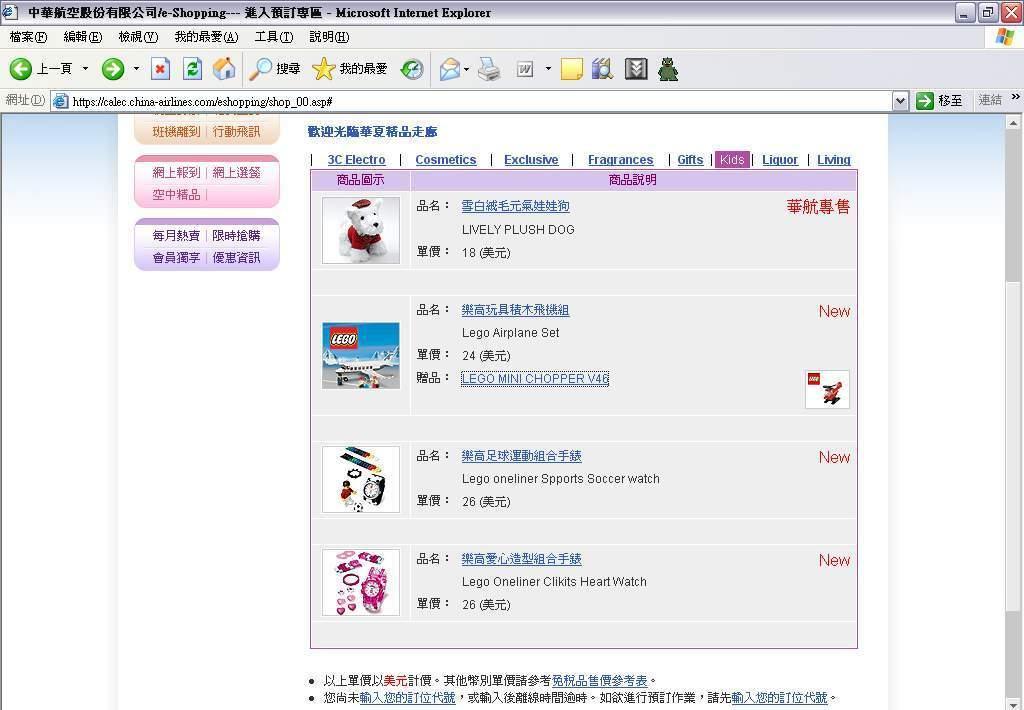Screen dimensions: 1024x710
Task: Open the Forward button history dropdown
Action: tap(136, 69)
